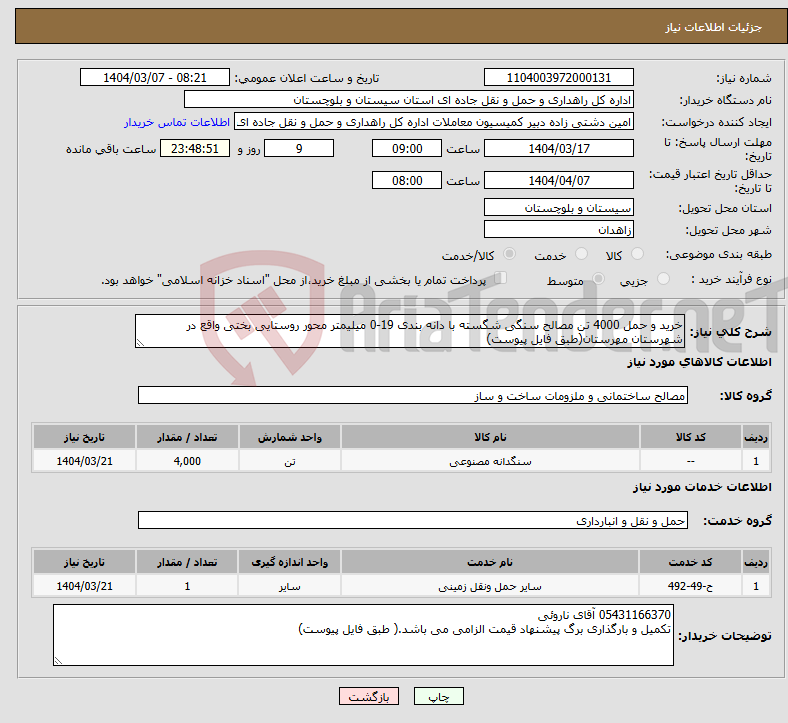Click services table header واحد اندازه گیری

290,562
